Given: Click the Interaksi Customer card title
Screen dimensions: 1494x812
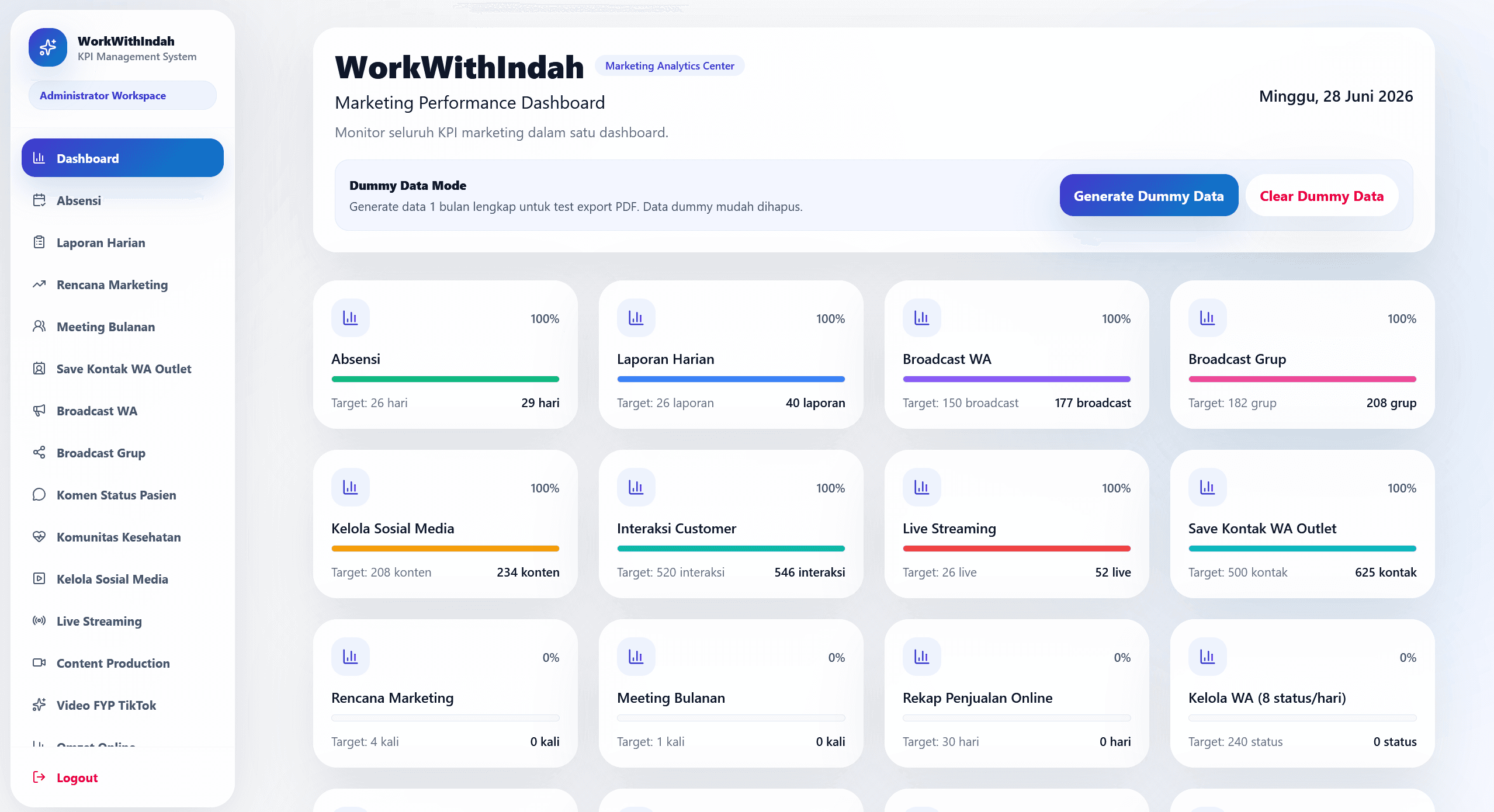Looking at the screenshot, I should click(x=677, y=528).
